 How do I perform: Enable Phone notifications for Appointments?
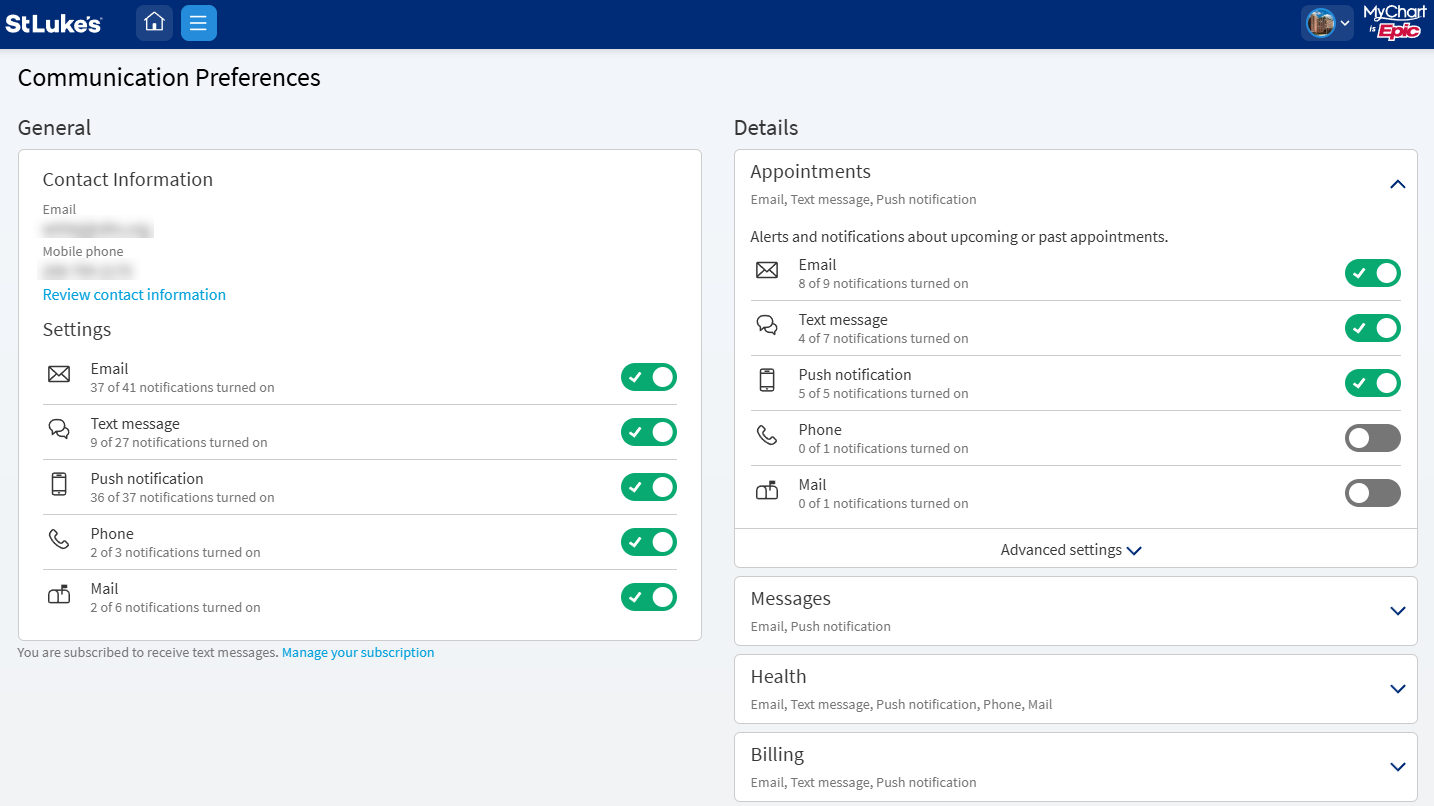pos(1372,438)
